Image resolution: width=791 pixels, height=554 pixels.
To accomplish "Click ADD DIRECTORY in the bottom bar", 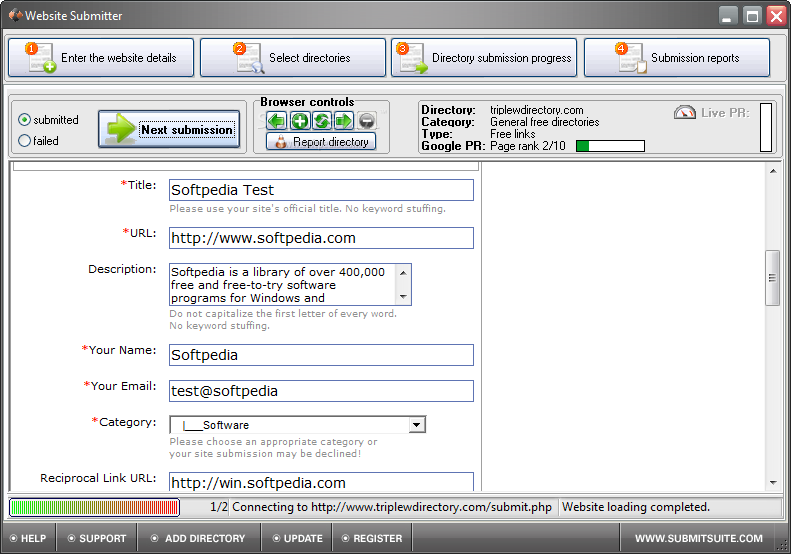I will 198,538.
